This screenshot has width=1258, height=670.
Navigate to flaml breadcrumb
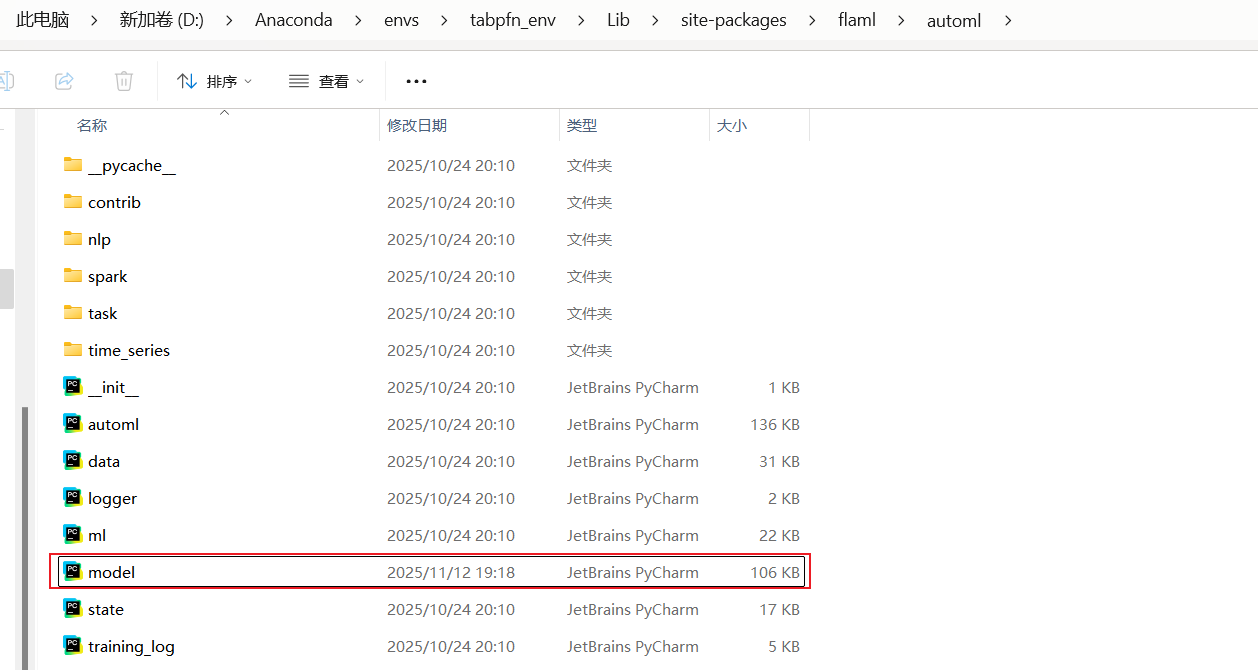pos(857,20)
